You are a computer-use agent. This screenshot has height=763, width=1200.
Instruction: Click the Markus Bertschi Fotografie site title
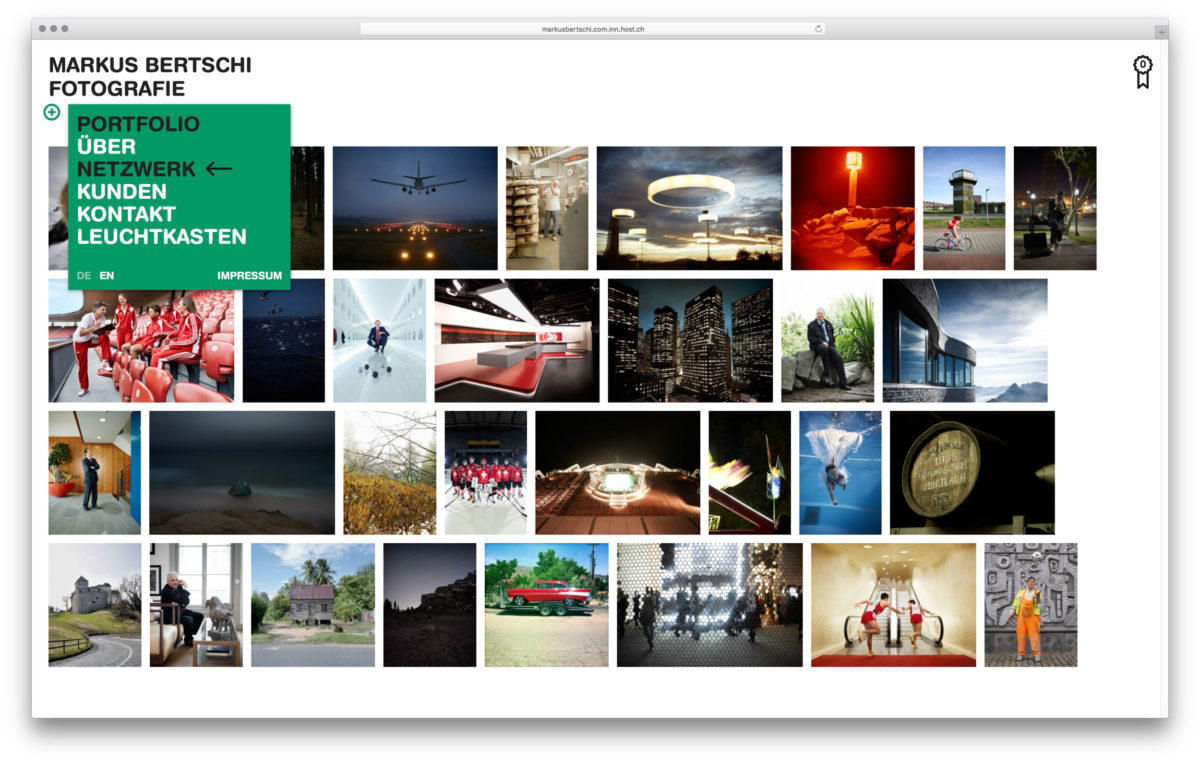(x=150, y=77)
